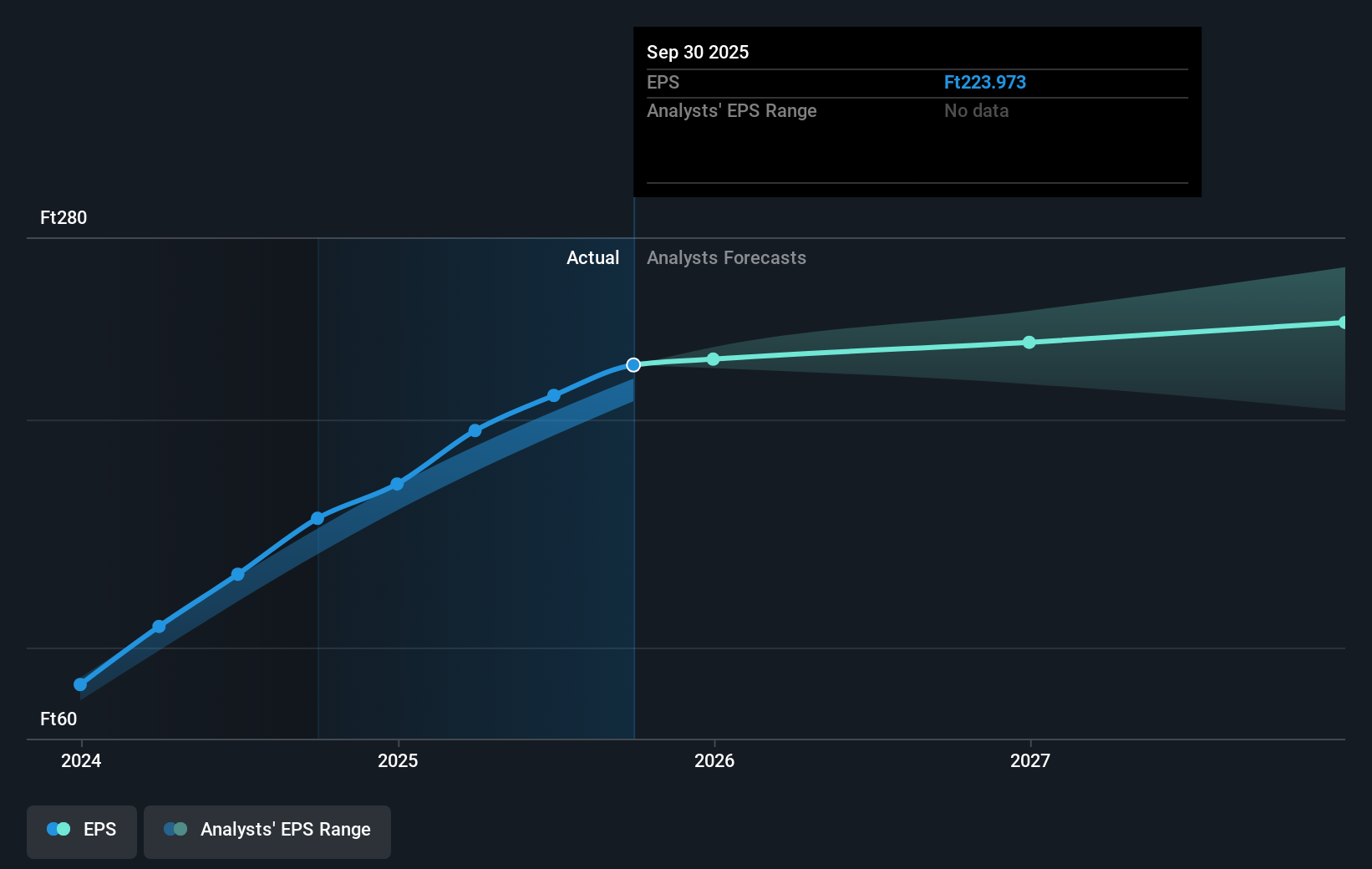Select the first 2024 EPS data point
Screen dimensions: 1372x869
pos(80,684)
